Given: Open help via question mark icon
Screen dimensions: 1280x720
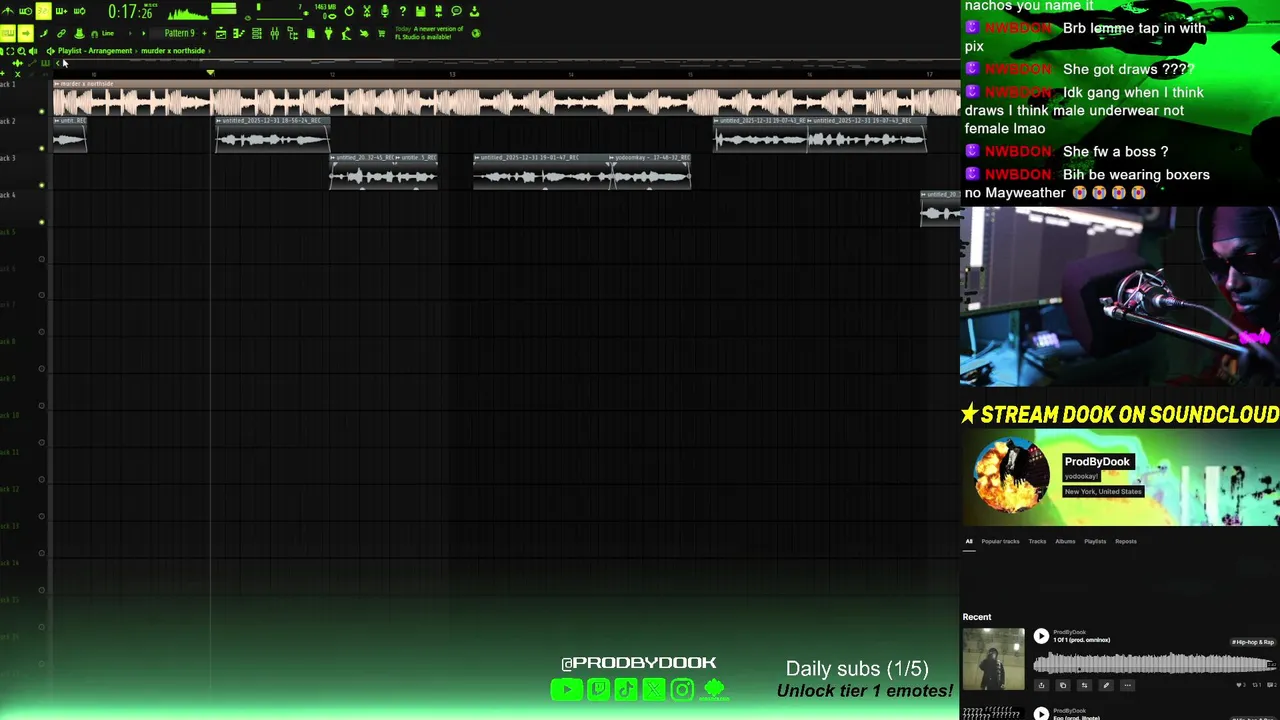Looking at the screenshot, I should tap(402, 11).
